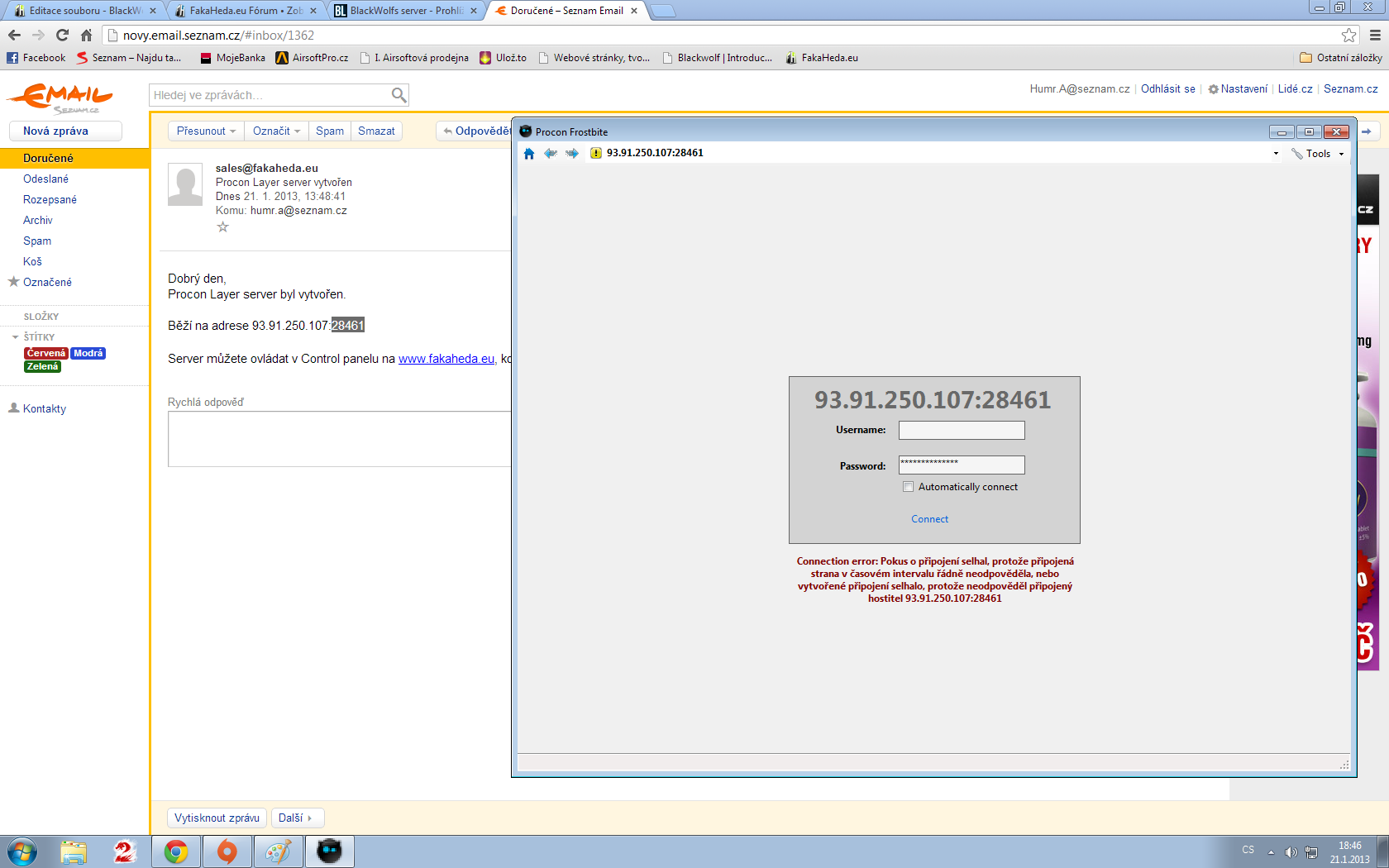This screenshot has width=1389, height=868.
Task: Open the Seznam.cz link at top right
Action: point(1350,88)
